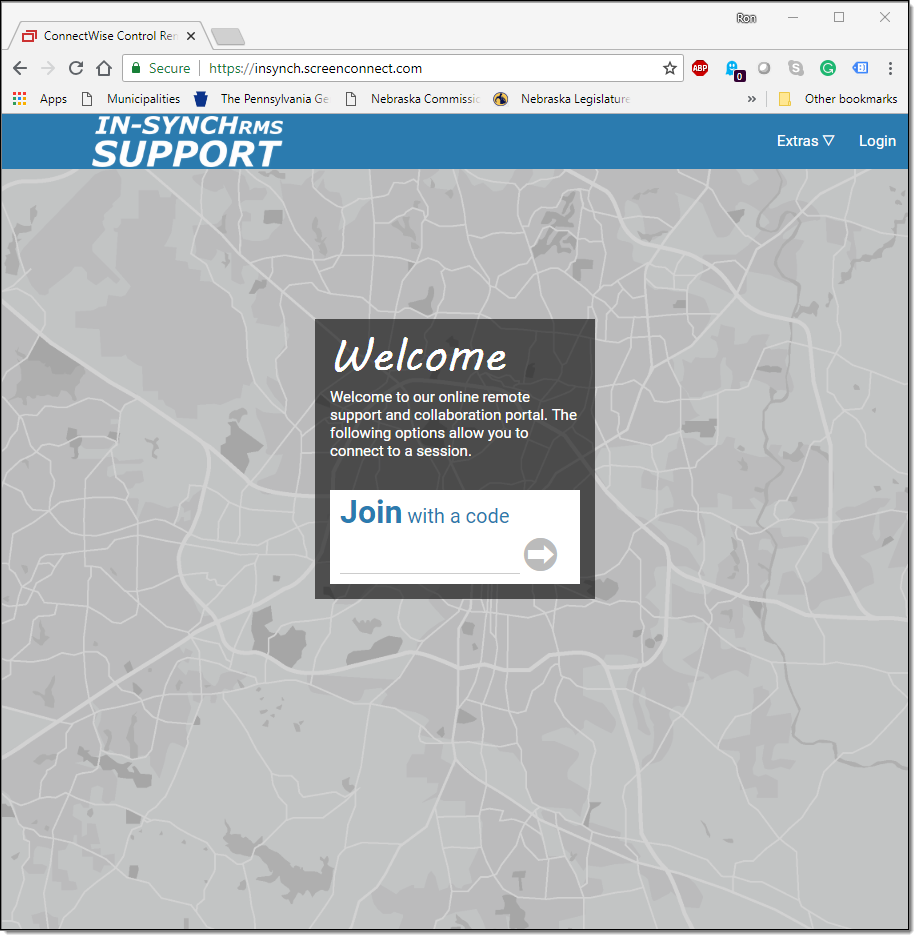Screen dimensions: 918x939
Task: Click the Welcome heading text
Action: pyautogui.click(x=420, y=356)
